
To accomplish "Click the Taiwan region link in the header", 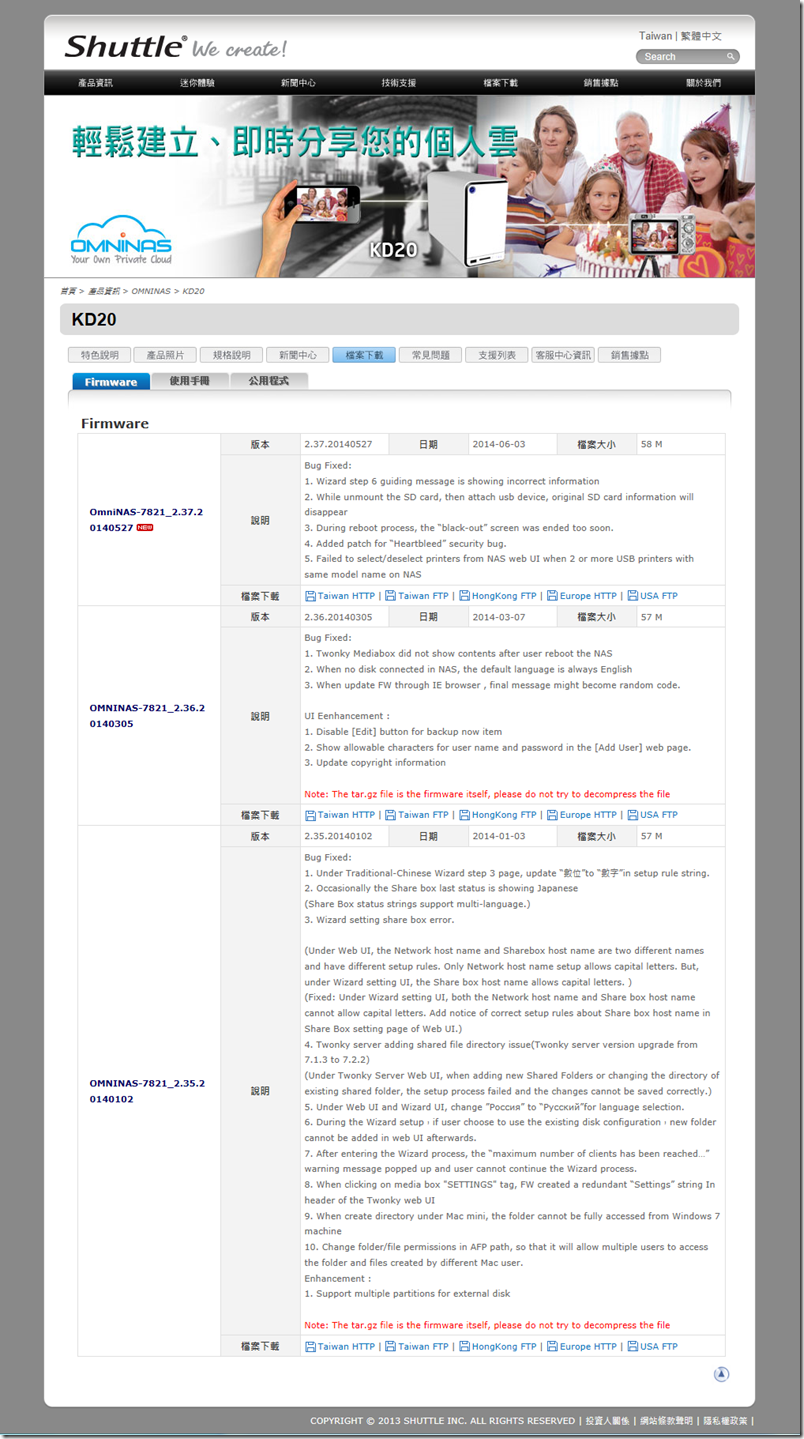I will tap(655, 36).
